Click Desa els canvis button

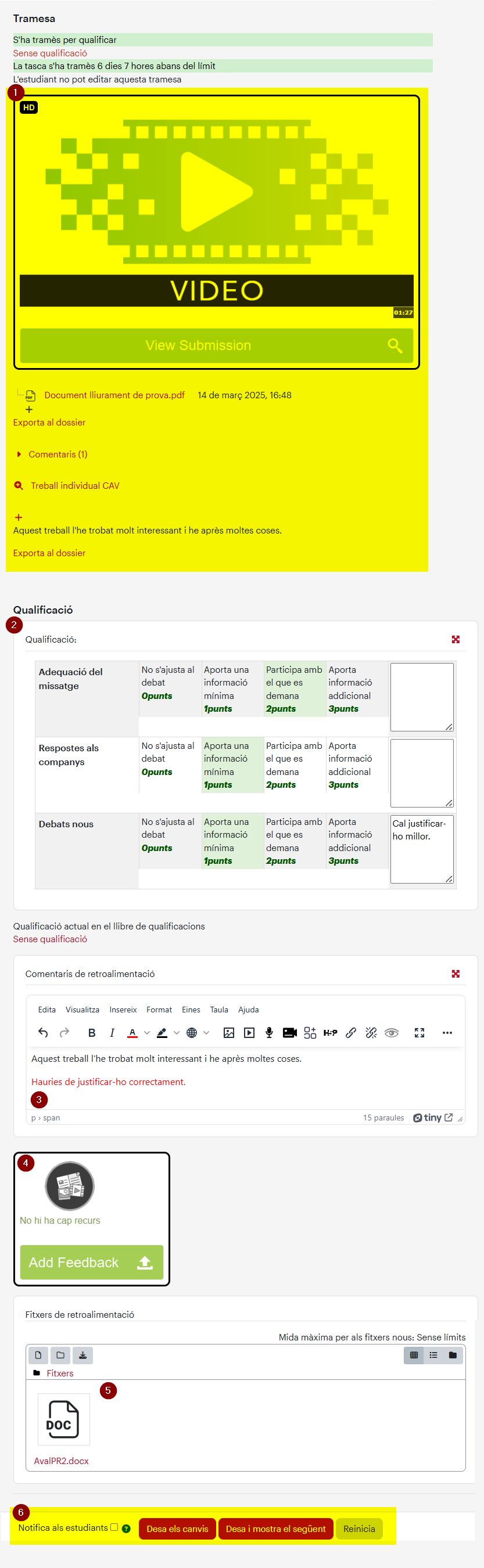(177, 1529)
